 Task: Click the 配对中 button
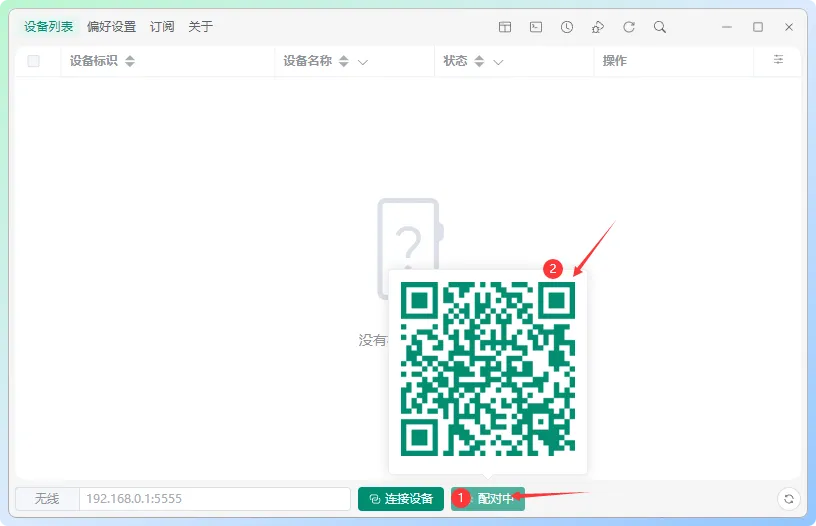pyautogui.click(x=488, y=499)
